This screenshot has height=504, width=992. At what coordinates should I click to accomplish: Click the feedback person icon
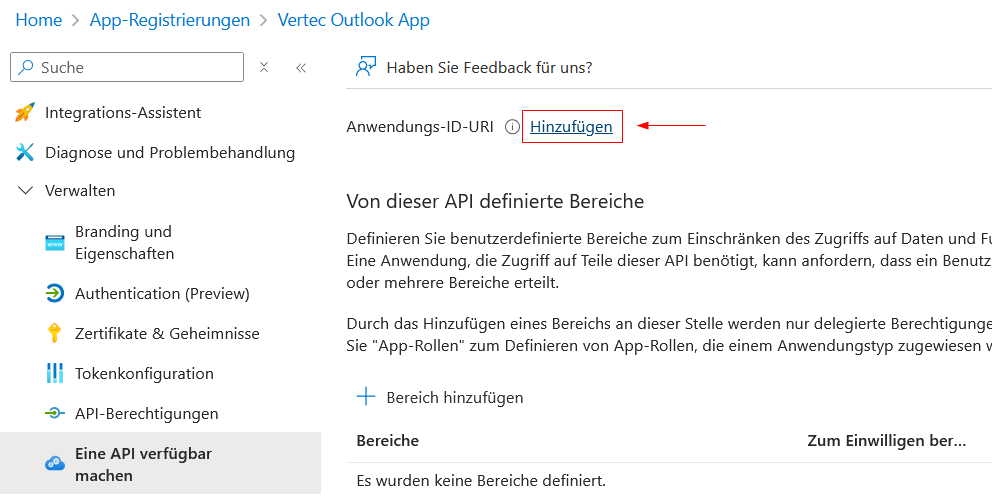tap(366, 67)
